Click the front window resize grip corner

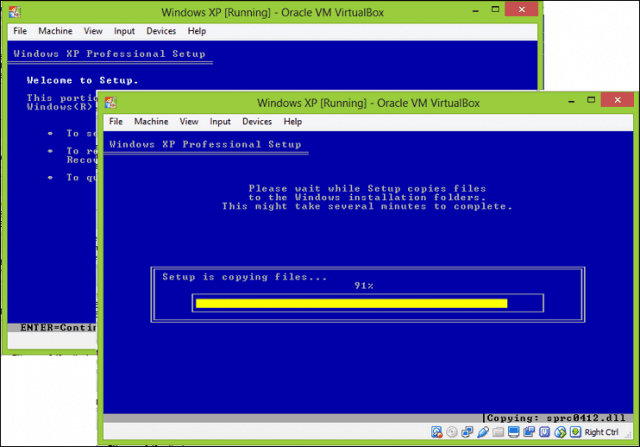click(629, 436)
